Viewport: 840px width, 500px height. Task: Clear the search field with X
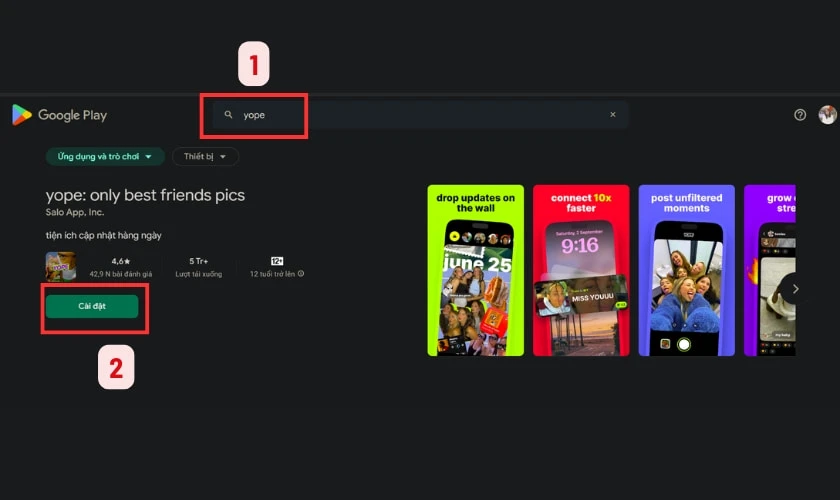(613, 115)
